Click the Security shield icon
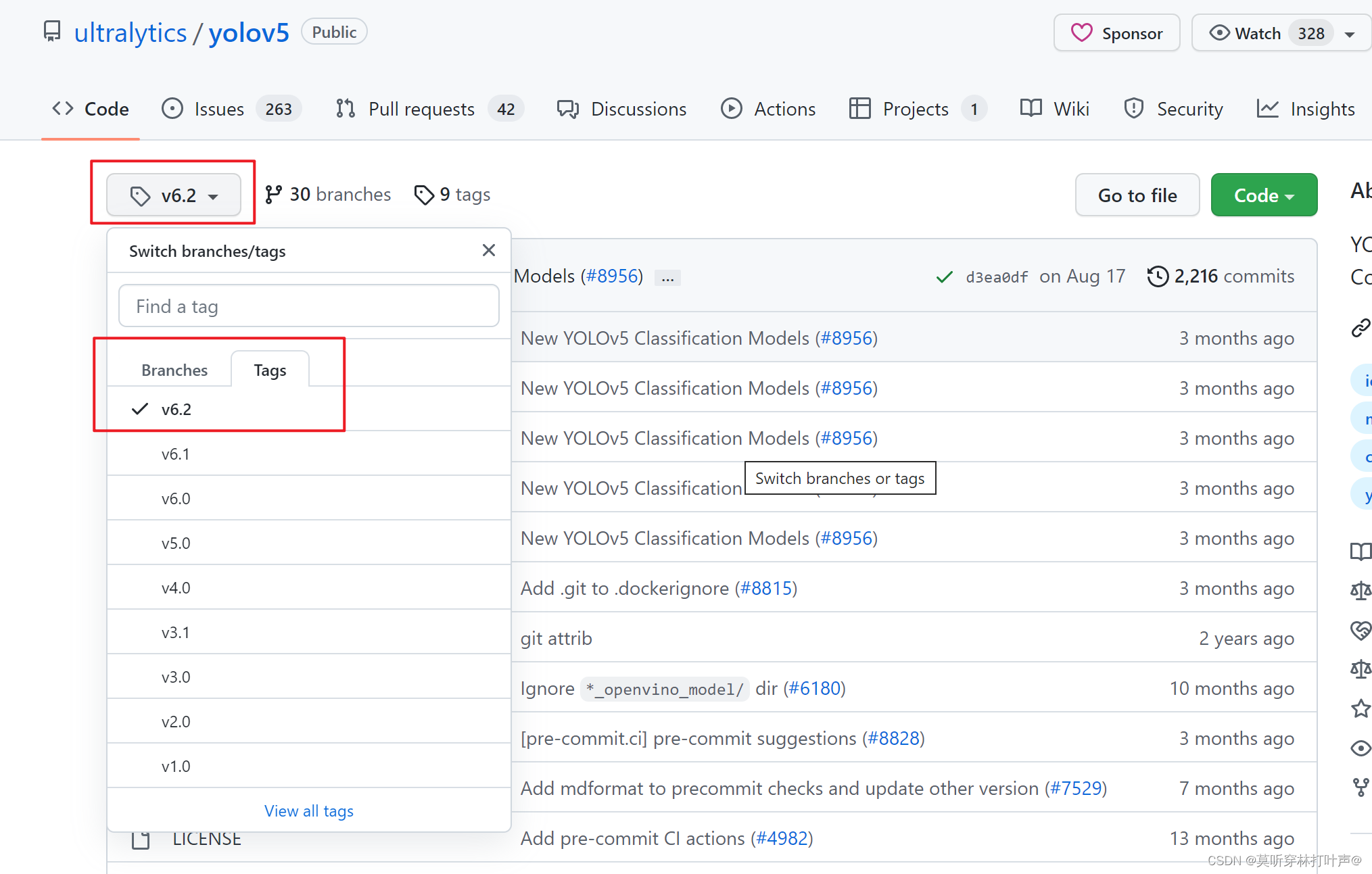Image resolution: width=1372 pixels, height=874 pixels. coord(1134,108)
